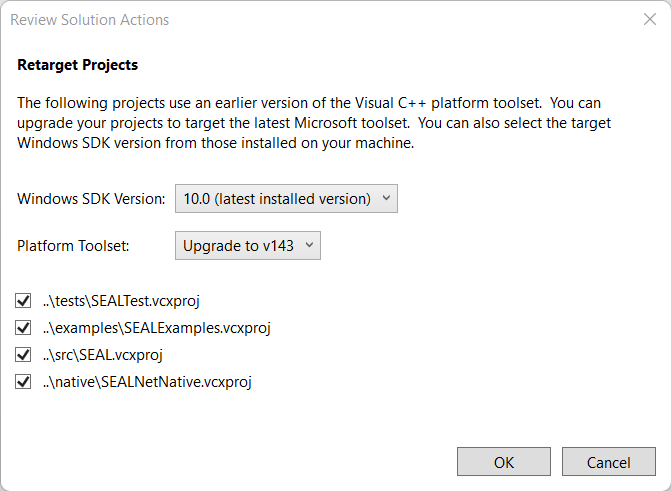Screen dimensions: 671x491
Task: Click the chevron arrow beside 10.0 latest installed version
Action: (x=387, y=199)
